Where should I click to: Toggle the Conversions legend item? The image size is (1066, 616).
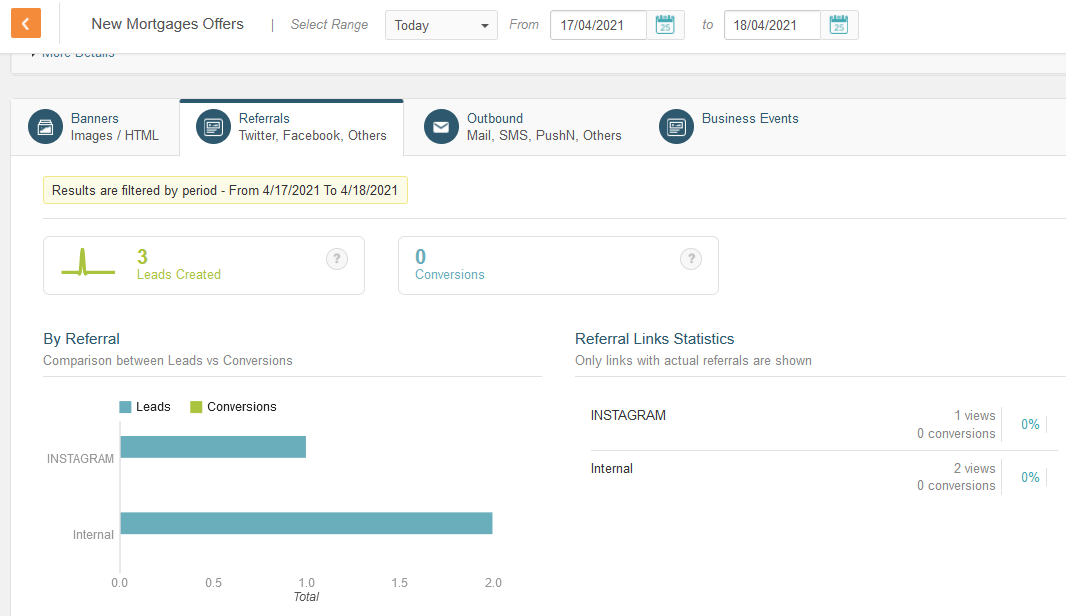pos(233,407)
